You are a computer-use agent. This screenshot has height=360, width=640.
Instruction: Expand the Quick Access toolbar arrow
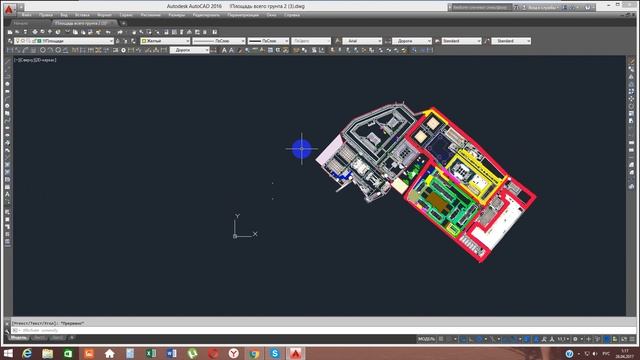21,7
